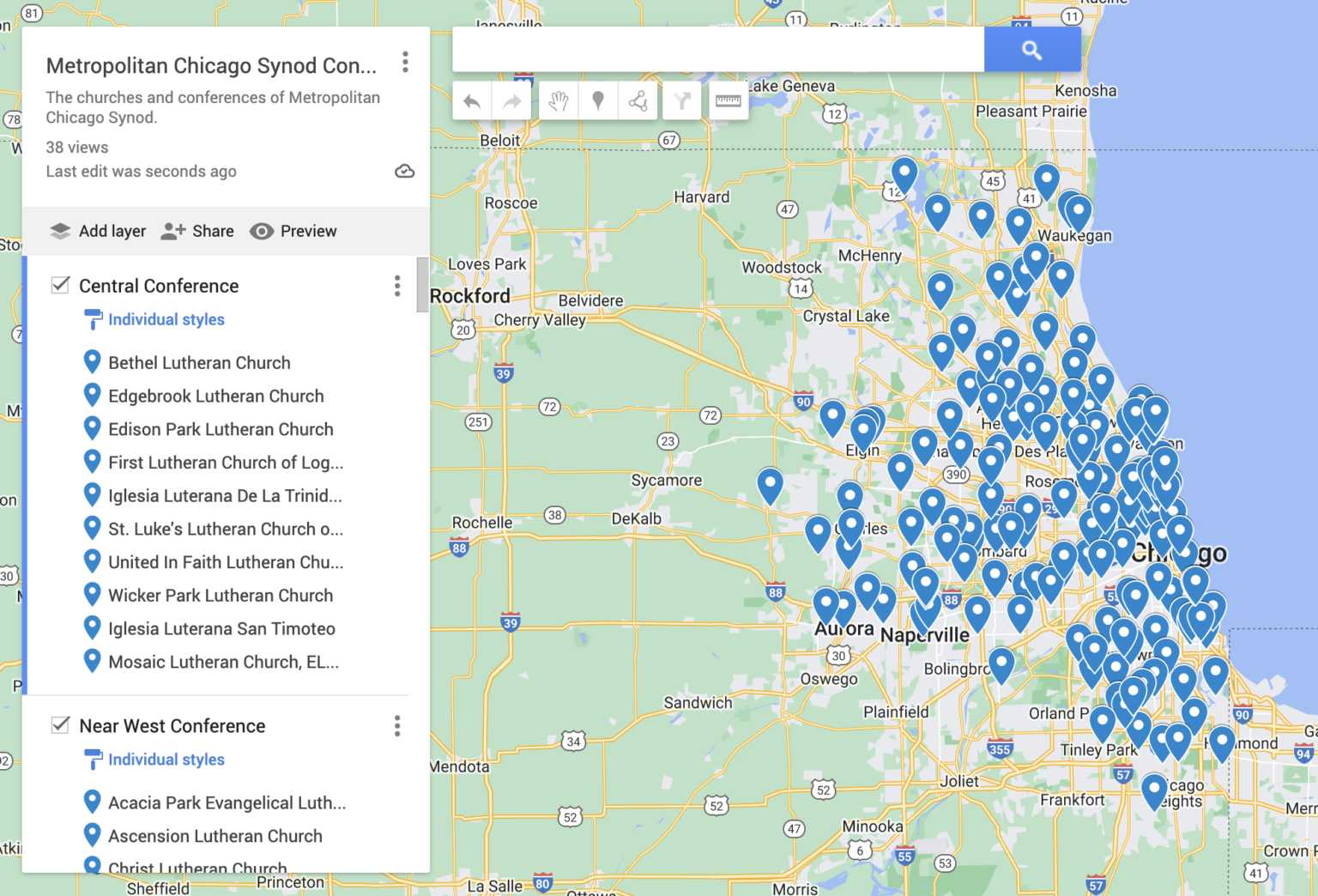Click the Share button in the sidebar
The height and width of the screenshot is (896, 1318).
[196, 231]
